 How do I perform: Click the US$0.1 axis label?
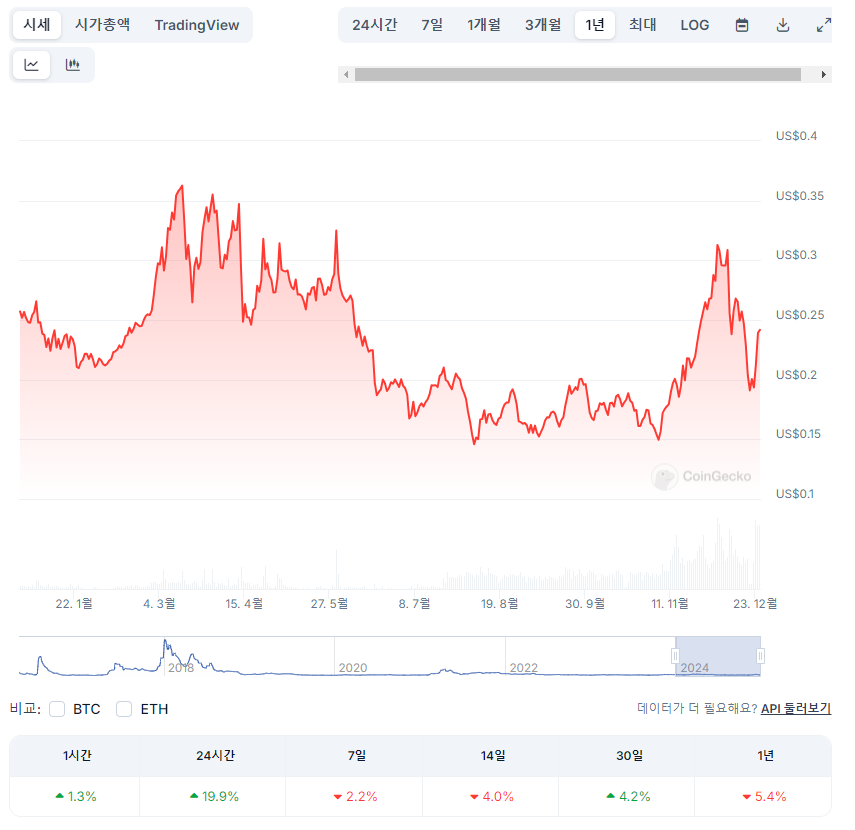(795, 494)
